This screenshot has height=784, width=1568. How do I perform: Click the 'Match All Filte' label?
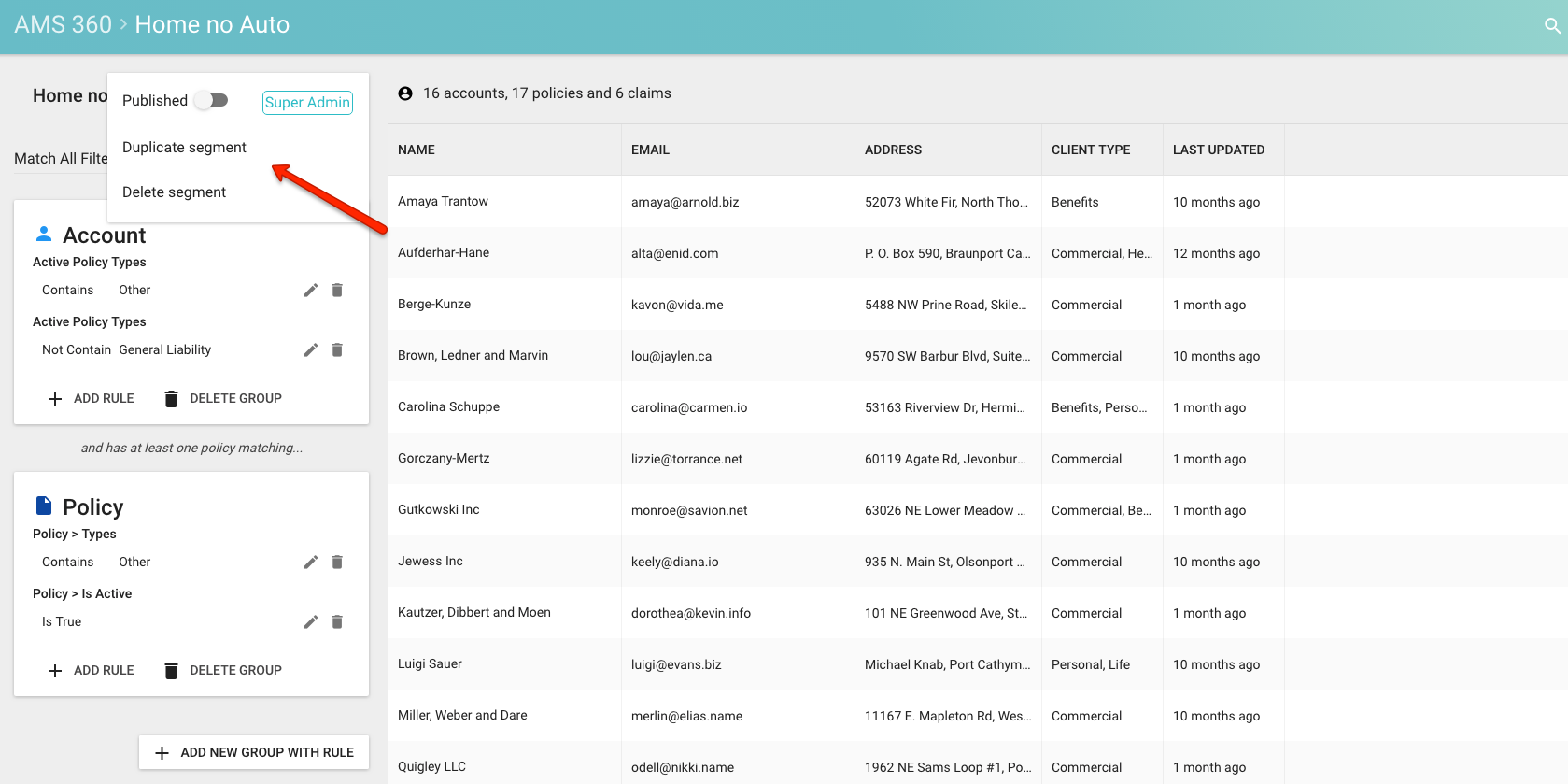[61, 159]
